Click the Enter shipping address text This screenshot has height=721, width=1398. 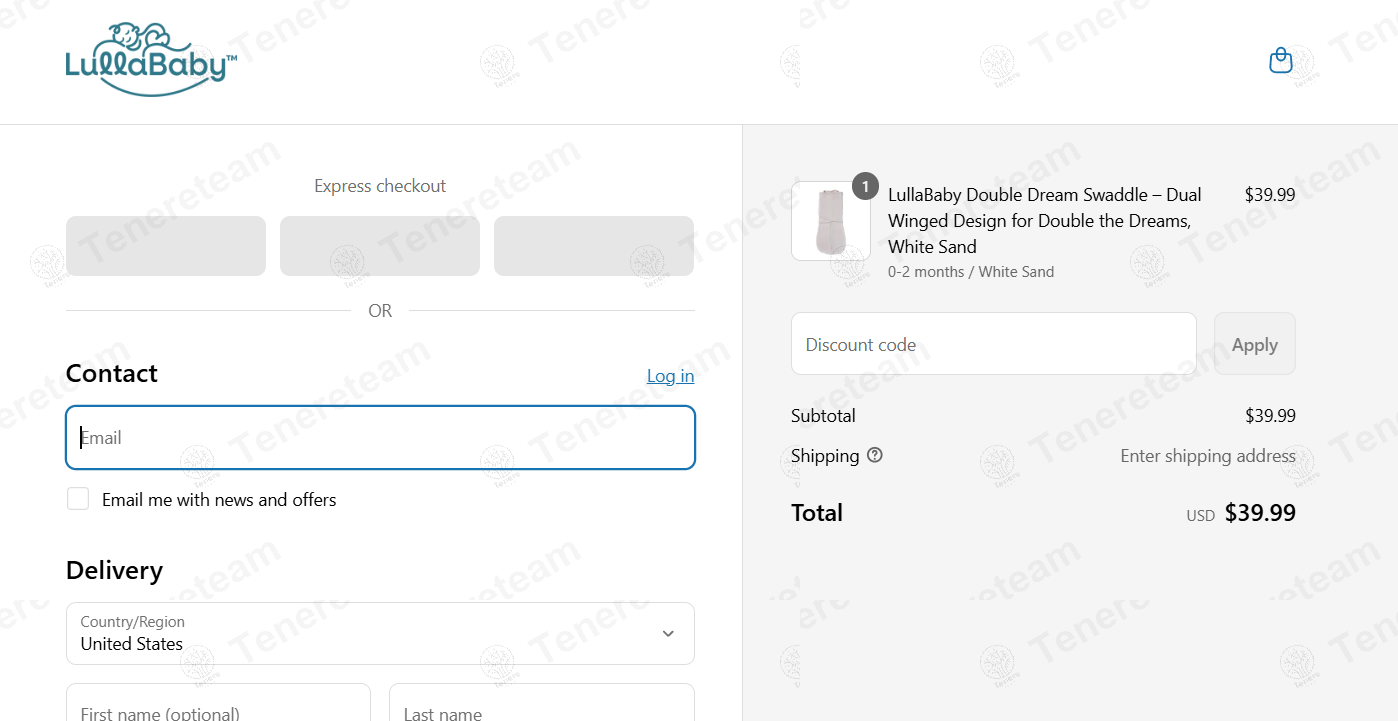(1208, 455)
